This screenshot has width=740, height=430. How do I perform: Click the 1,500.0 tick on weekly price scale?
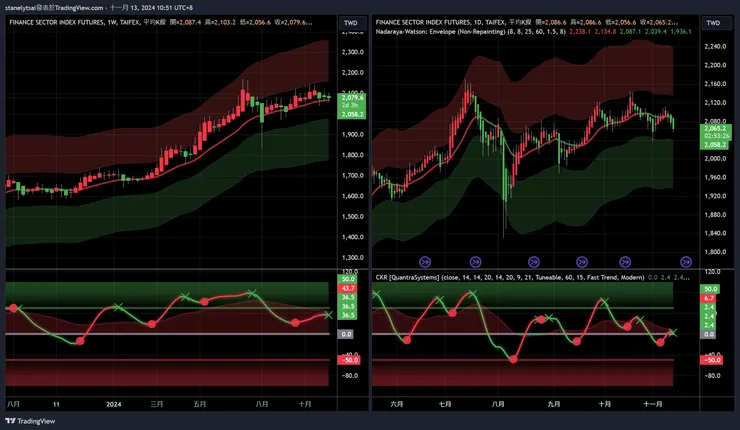pos(353,217)
